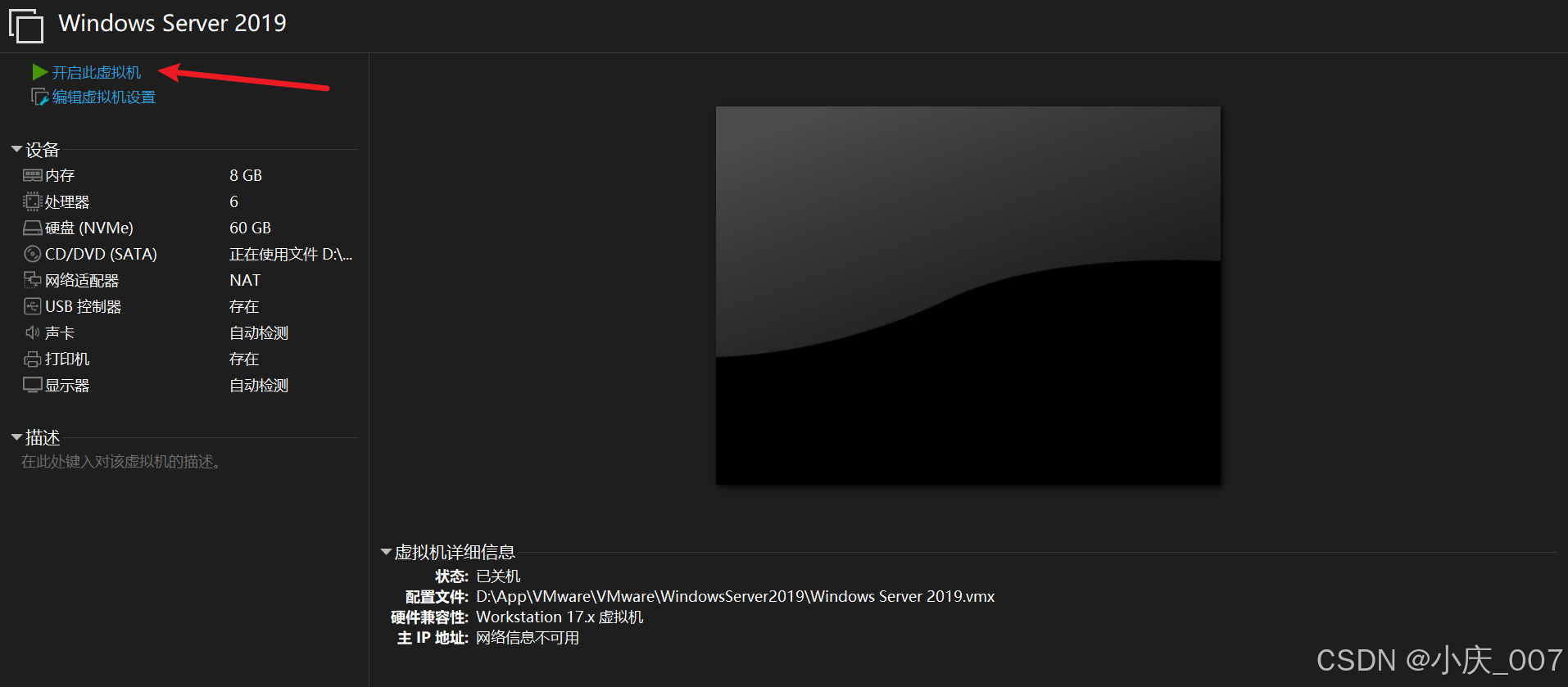Screen dimensions: 1568x687
Task: Click the Workstation 17.x 虚拟机 compatibility value
Action: click(x=560, y=617)
